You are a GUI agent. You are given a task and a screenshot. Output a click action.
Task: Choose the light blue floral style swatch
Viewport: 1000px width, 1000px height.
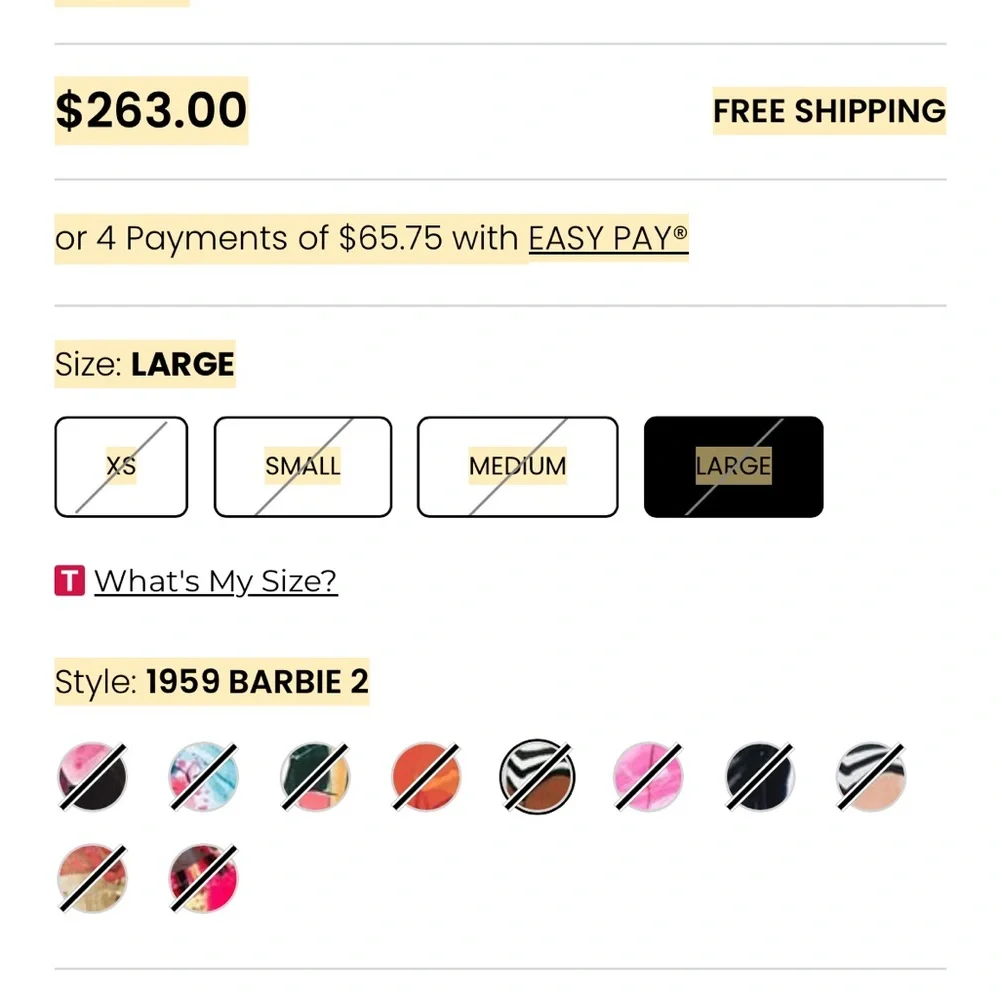(204, 777)
